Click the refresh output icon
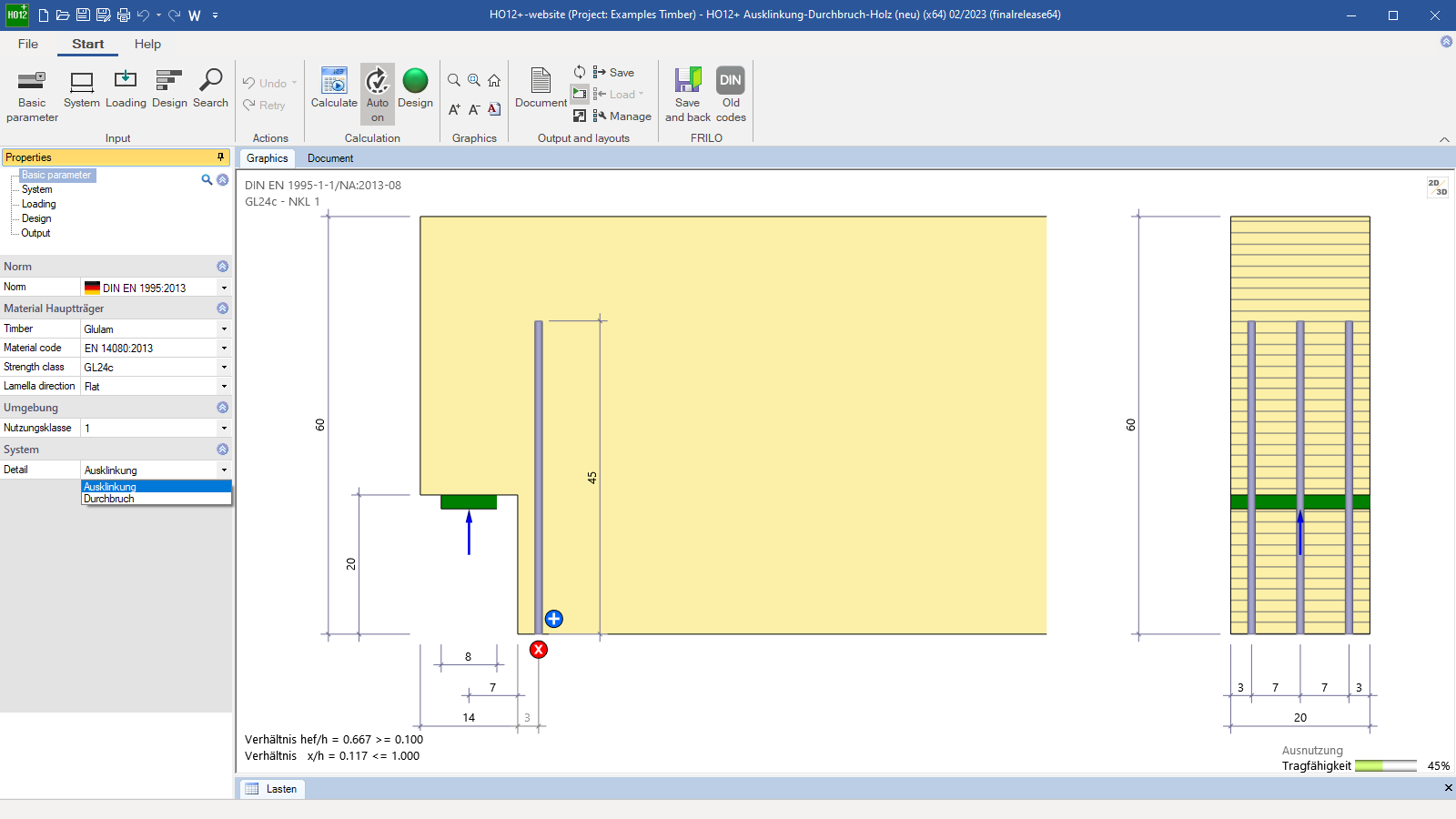Screen dimensions: 1456x819 580,72
